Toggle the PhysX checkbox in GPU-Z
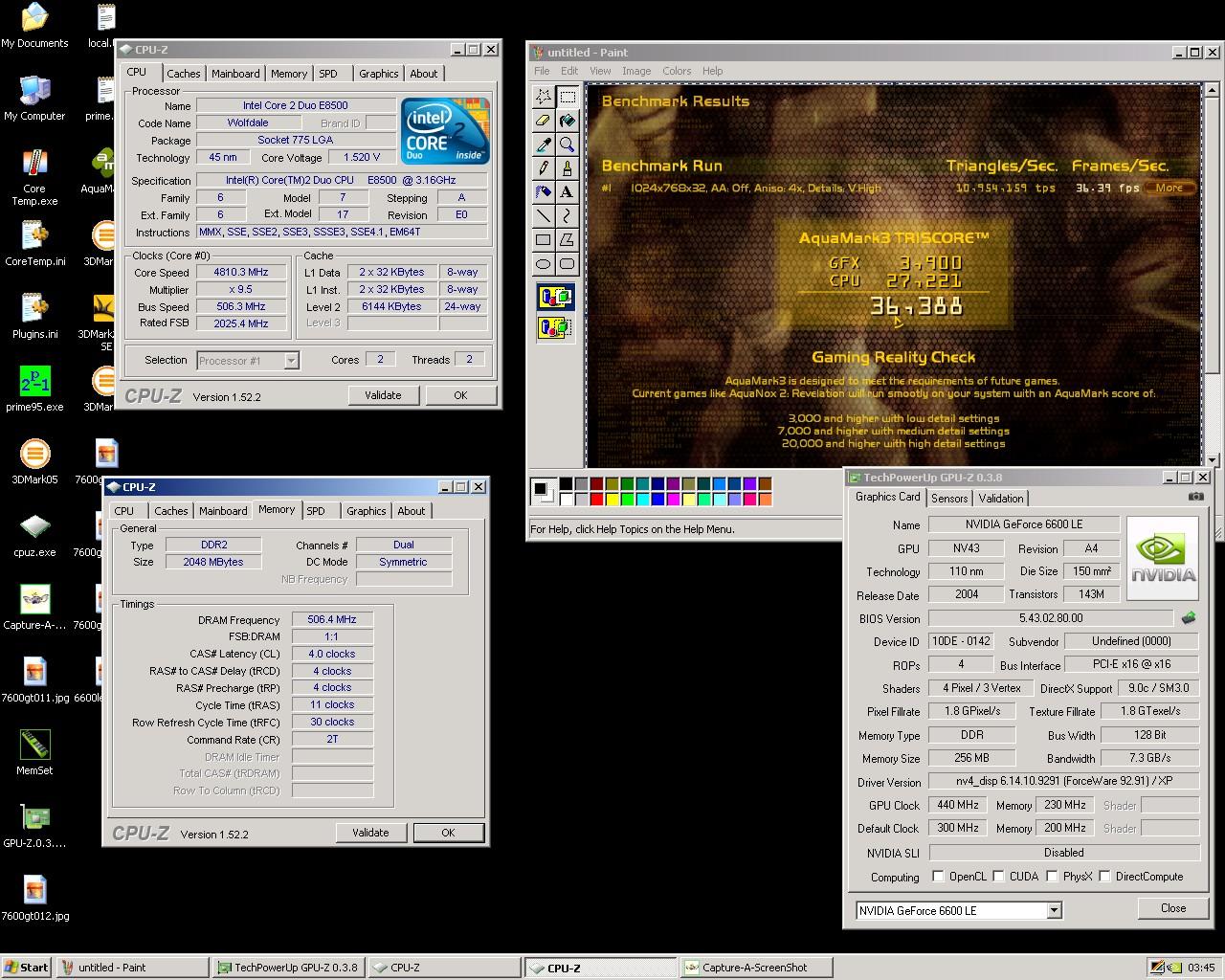The height and width of the screenshot is (980, 1225). click(1052, 877)
